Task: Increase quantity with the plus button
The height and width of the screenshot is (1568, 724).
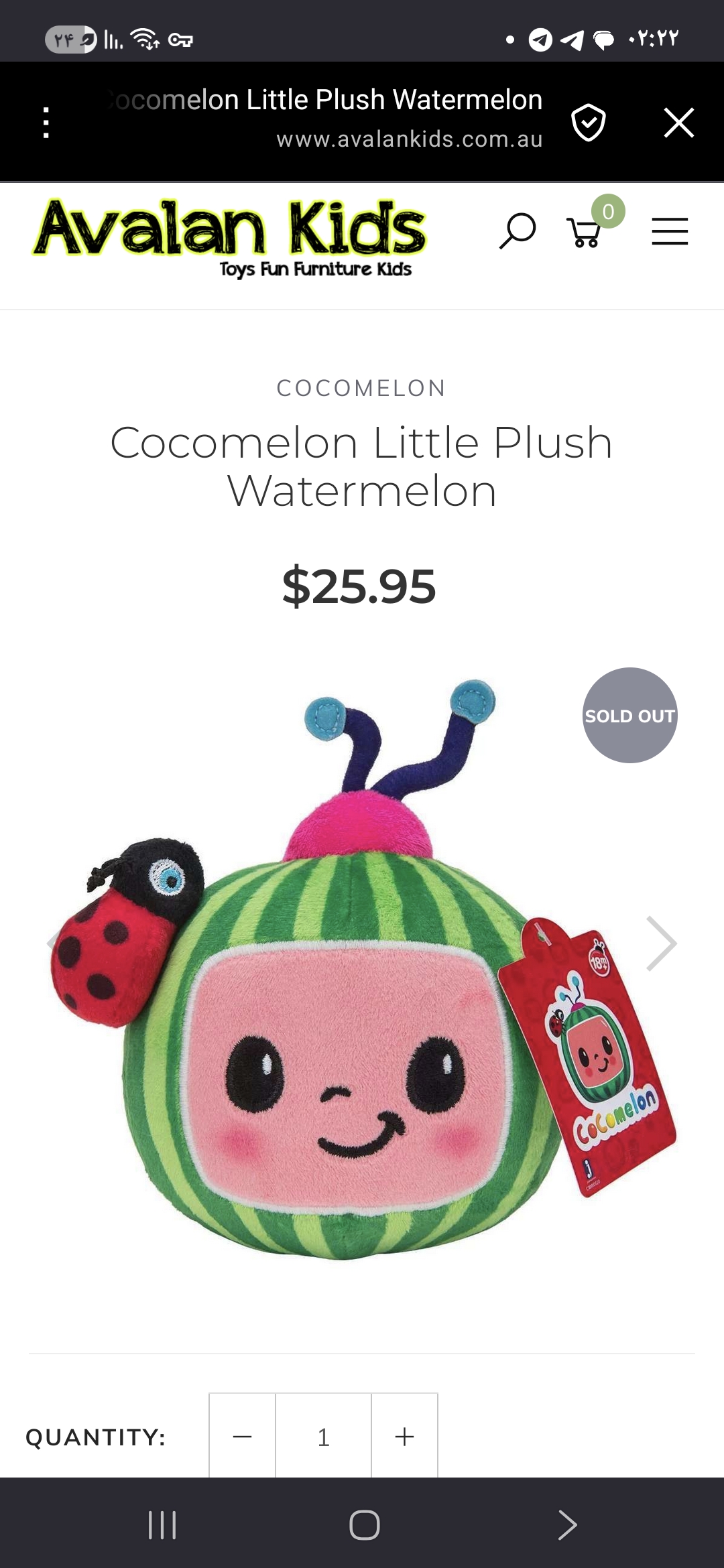Action: coord(404,1436)
